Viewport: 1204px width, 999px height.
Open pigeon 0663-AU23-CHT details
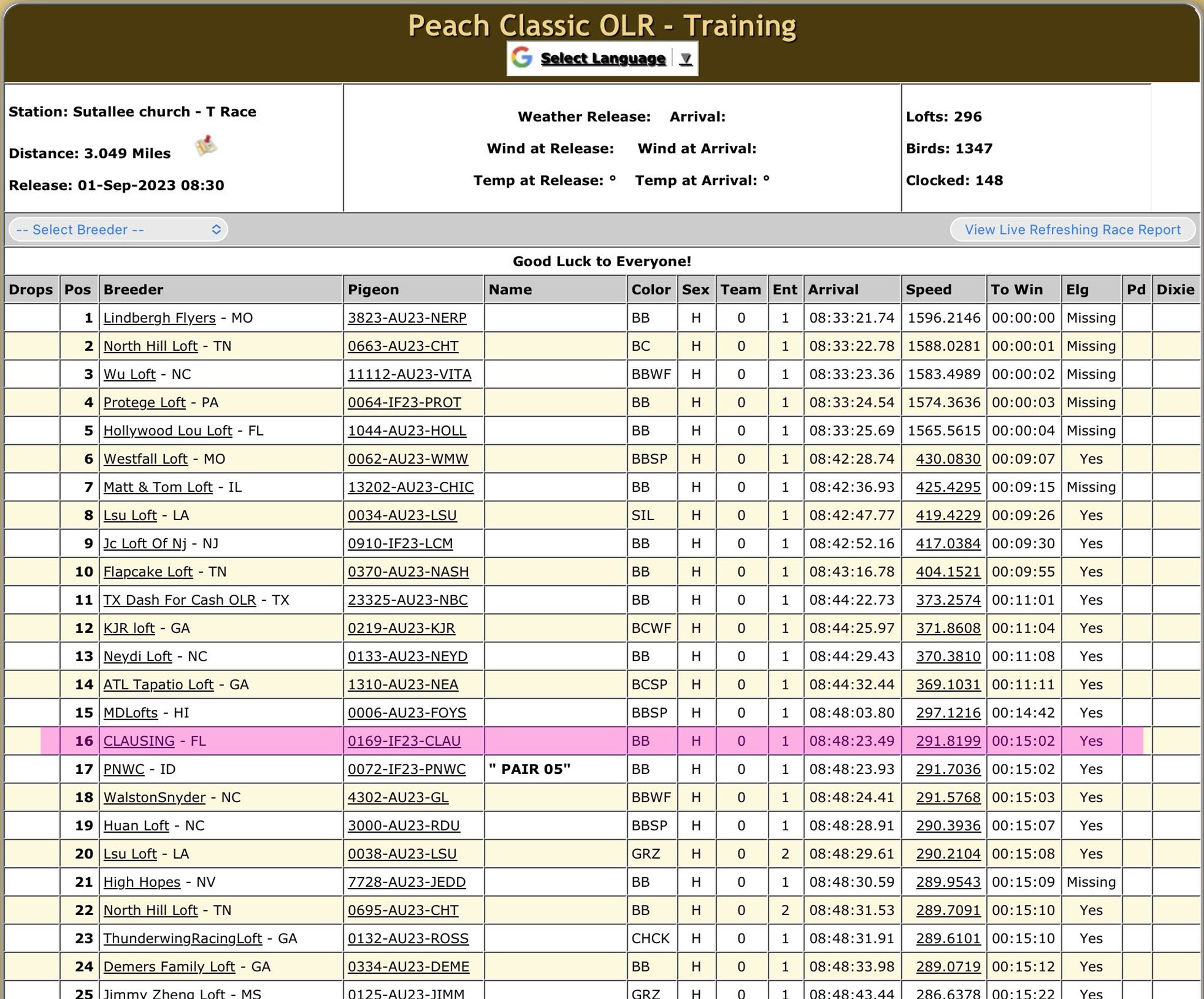(403, 346)
